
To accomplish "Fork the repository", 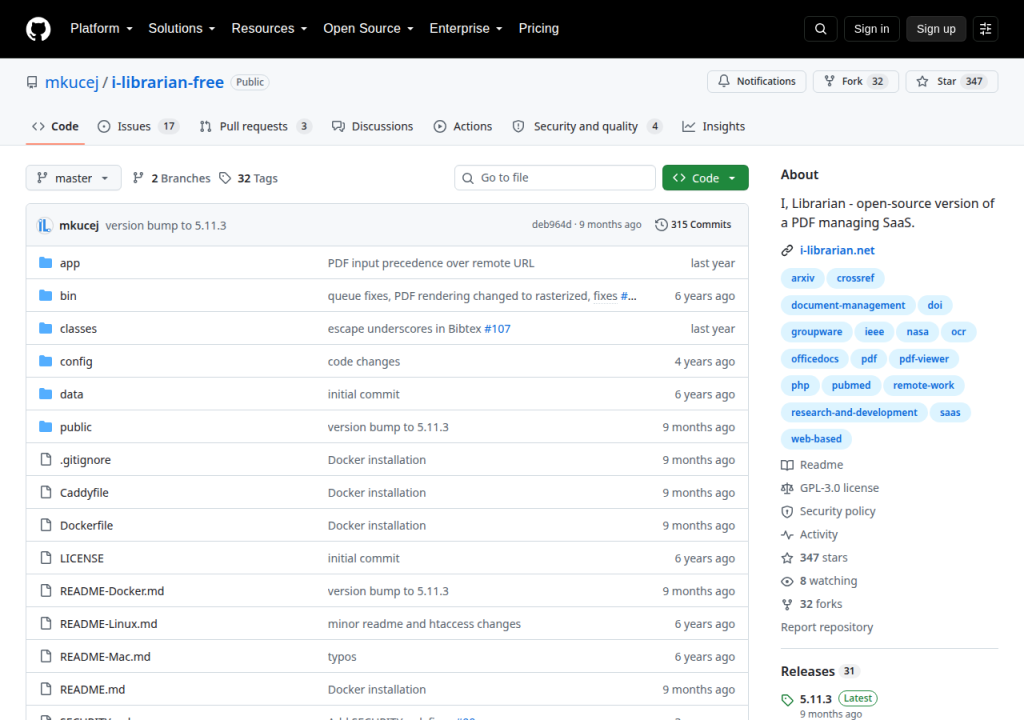I will [856, 81].
